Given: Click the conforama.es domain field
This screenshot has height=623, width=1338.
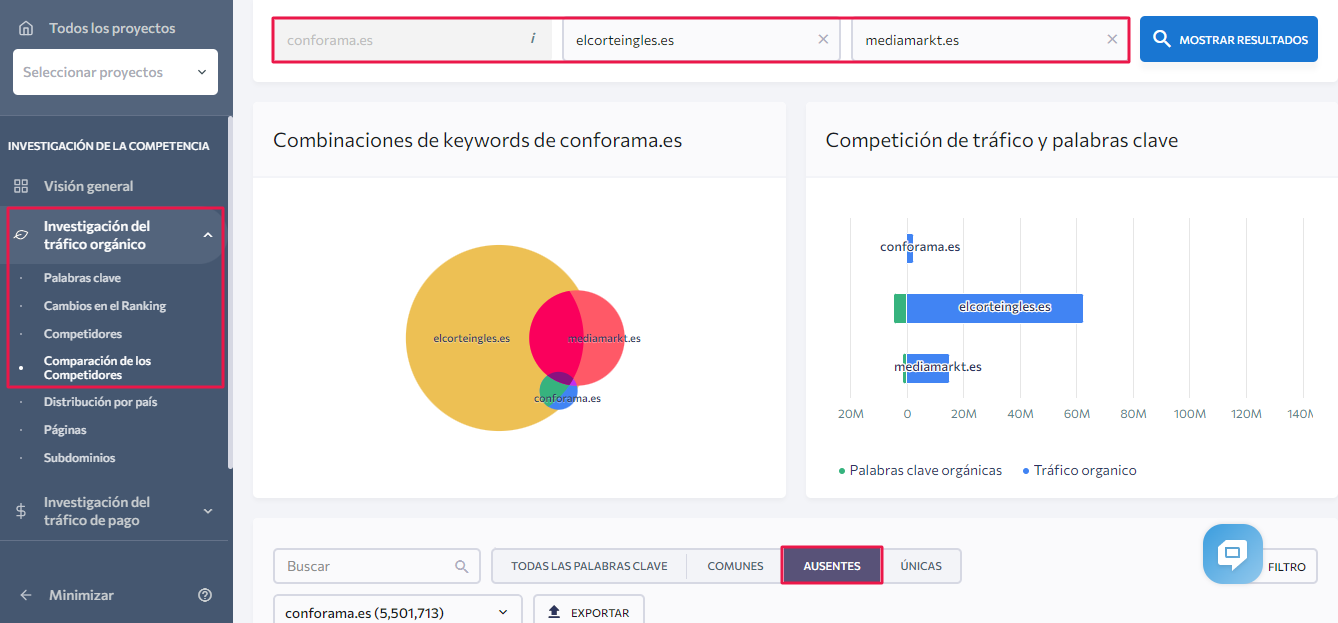Looking at the screenshot, I should 413,40.
